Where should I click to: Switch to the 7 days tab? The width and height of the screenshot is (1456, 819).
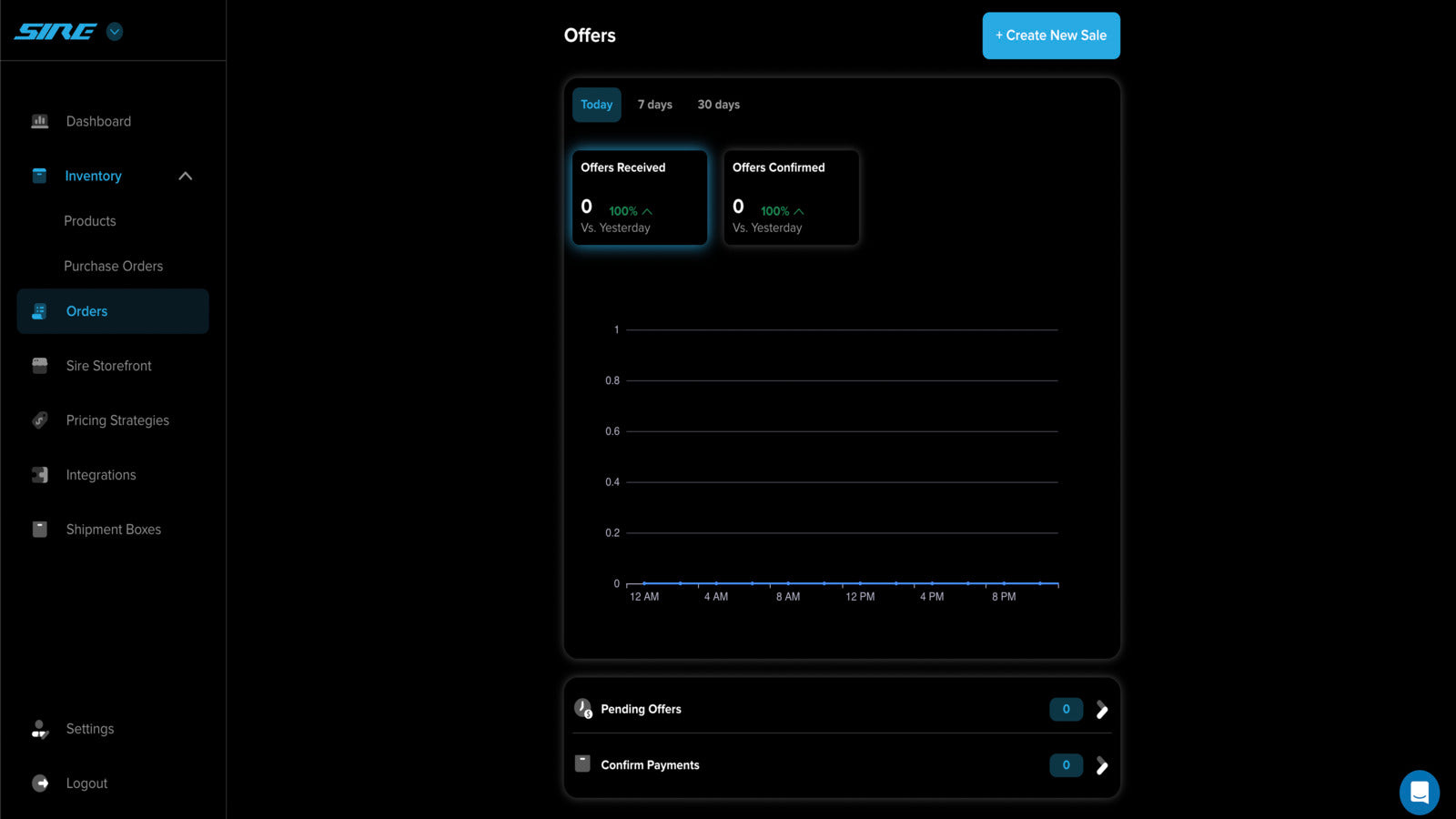(x=655, y=105)
